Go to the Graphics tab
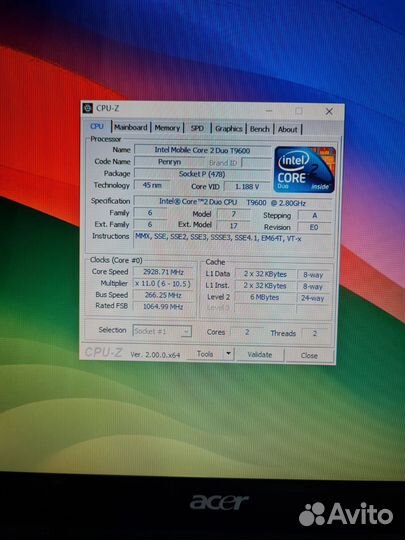 coord(229,129)
